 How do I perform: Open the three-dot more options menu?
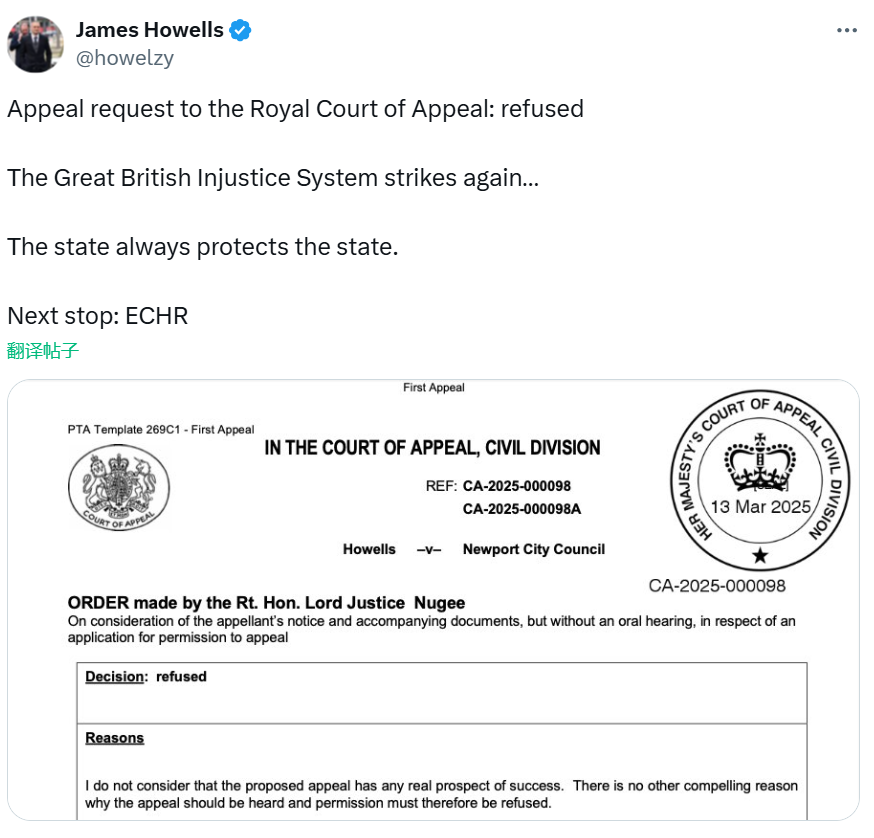coord(847,30)
